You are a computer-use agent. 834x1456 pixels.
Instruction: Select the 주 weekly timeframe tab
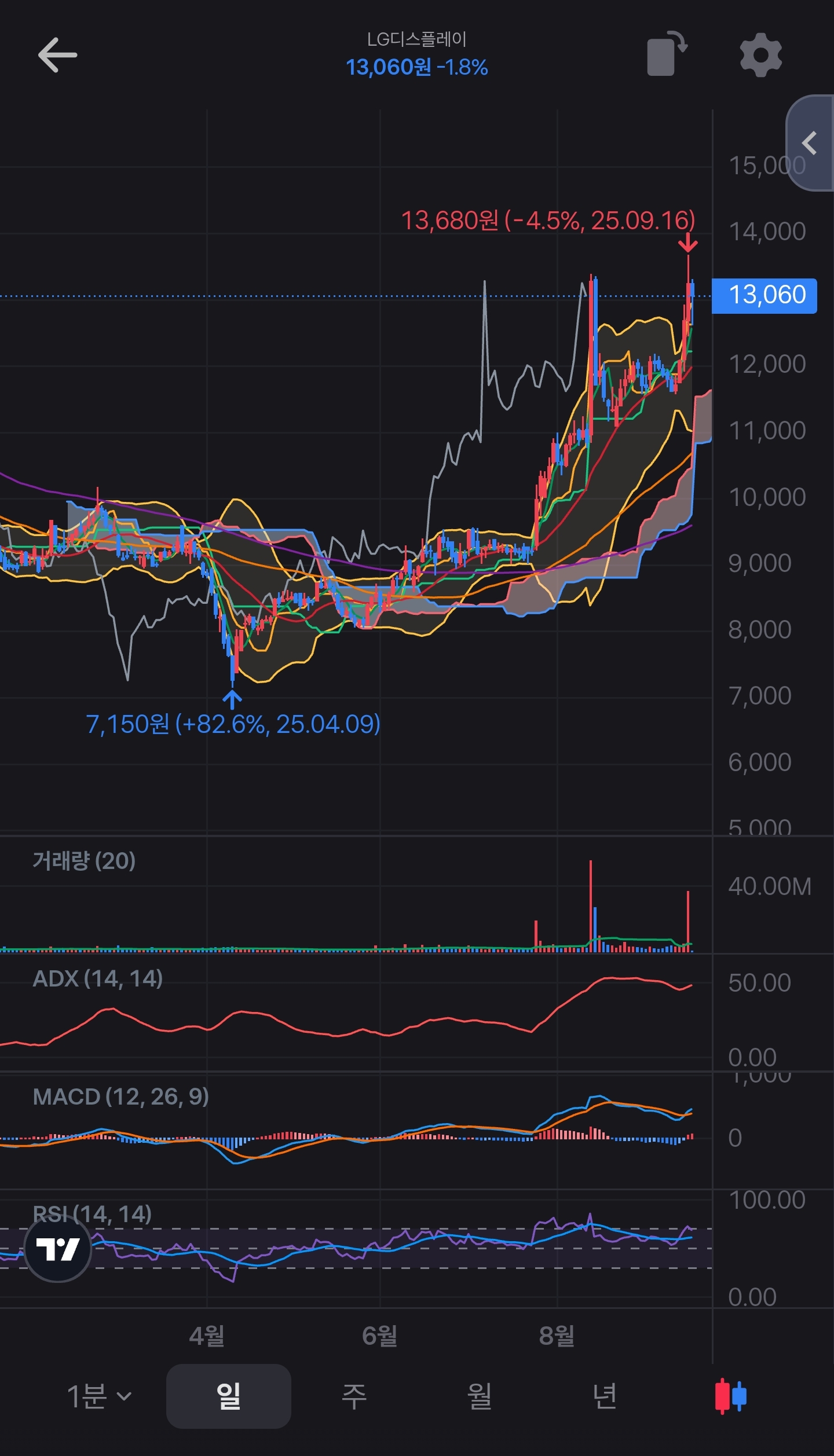pyautogui.click(x=354, y=1396)
